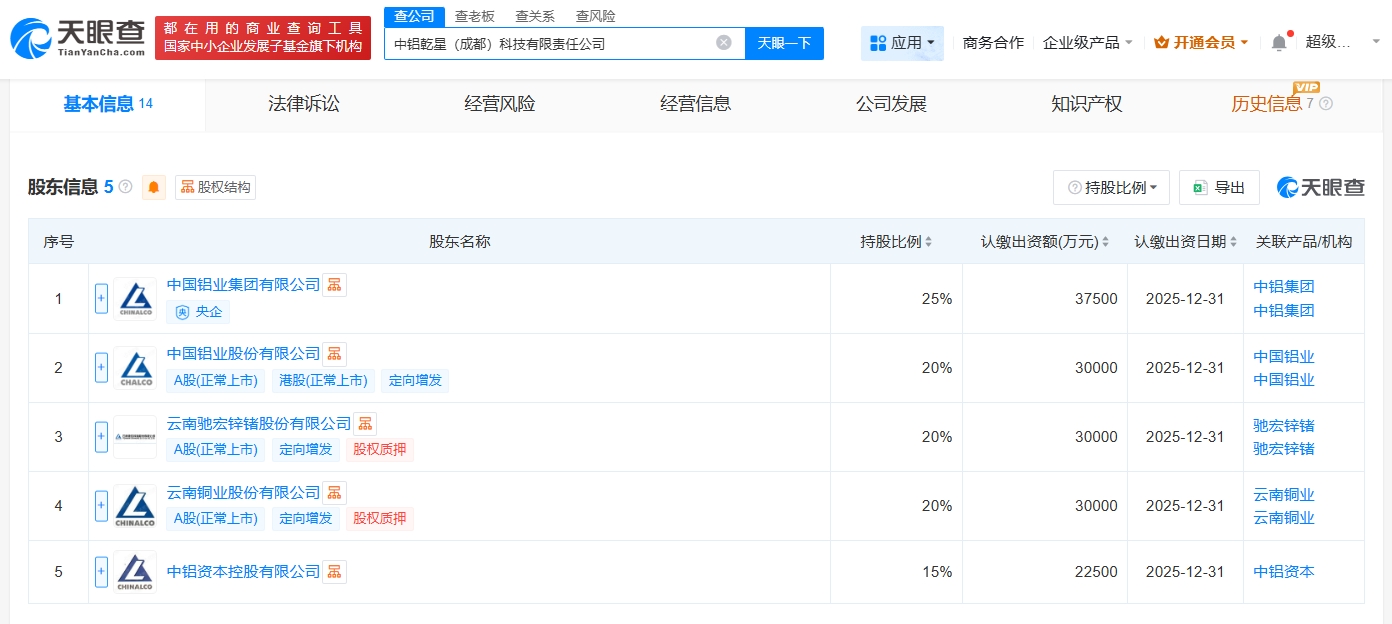Expand the 企业级产品 dropdown
The image size is (1392, 624).
[x=1088, y=43]
